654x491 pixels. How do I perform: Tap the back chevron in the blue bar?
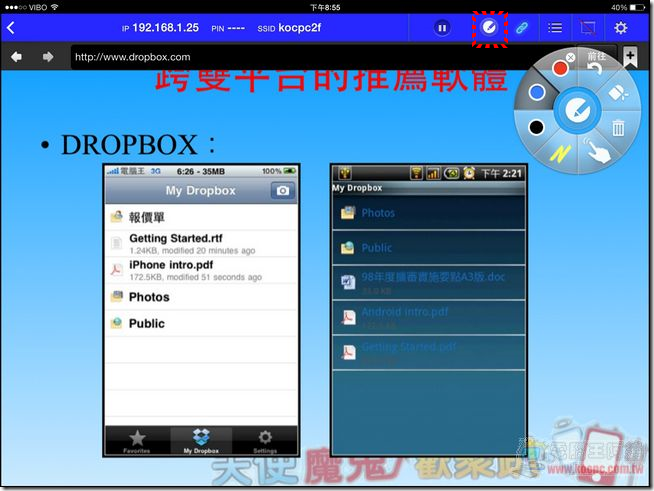(11, 28)
